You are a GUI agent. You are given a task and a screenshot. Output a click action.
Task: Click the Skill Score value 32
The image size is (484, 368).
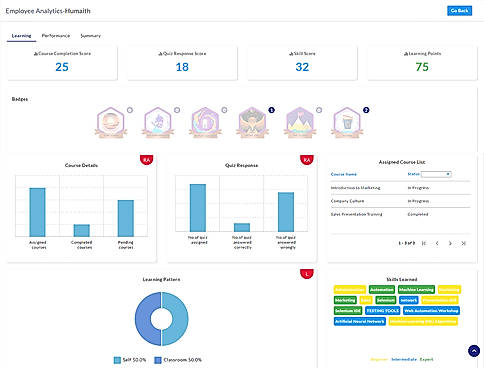[302, 67]
